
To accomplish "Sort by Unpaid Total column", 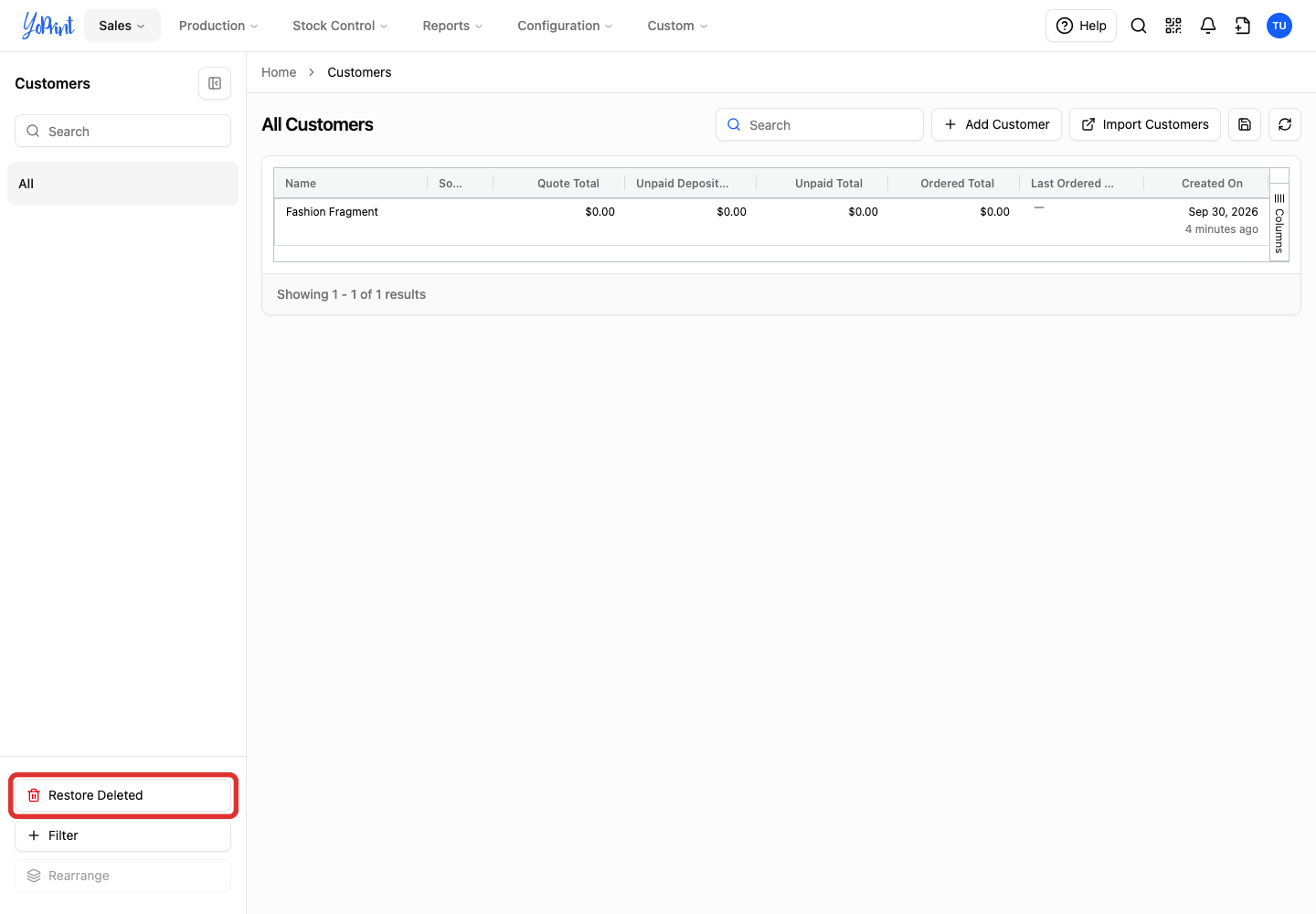I will click(822, 183).
